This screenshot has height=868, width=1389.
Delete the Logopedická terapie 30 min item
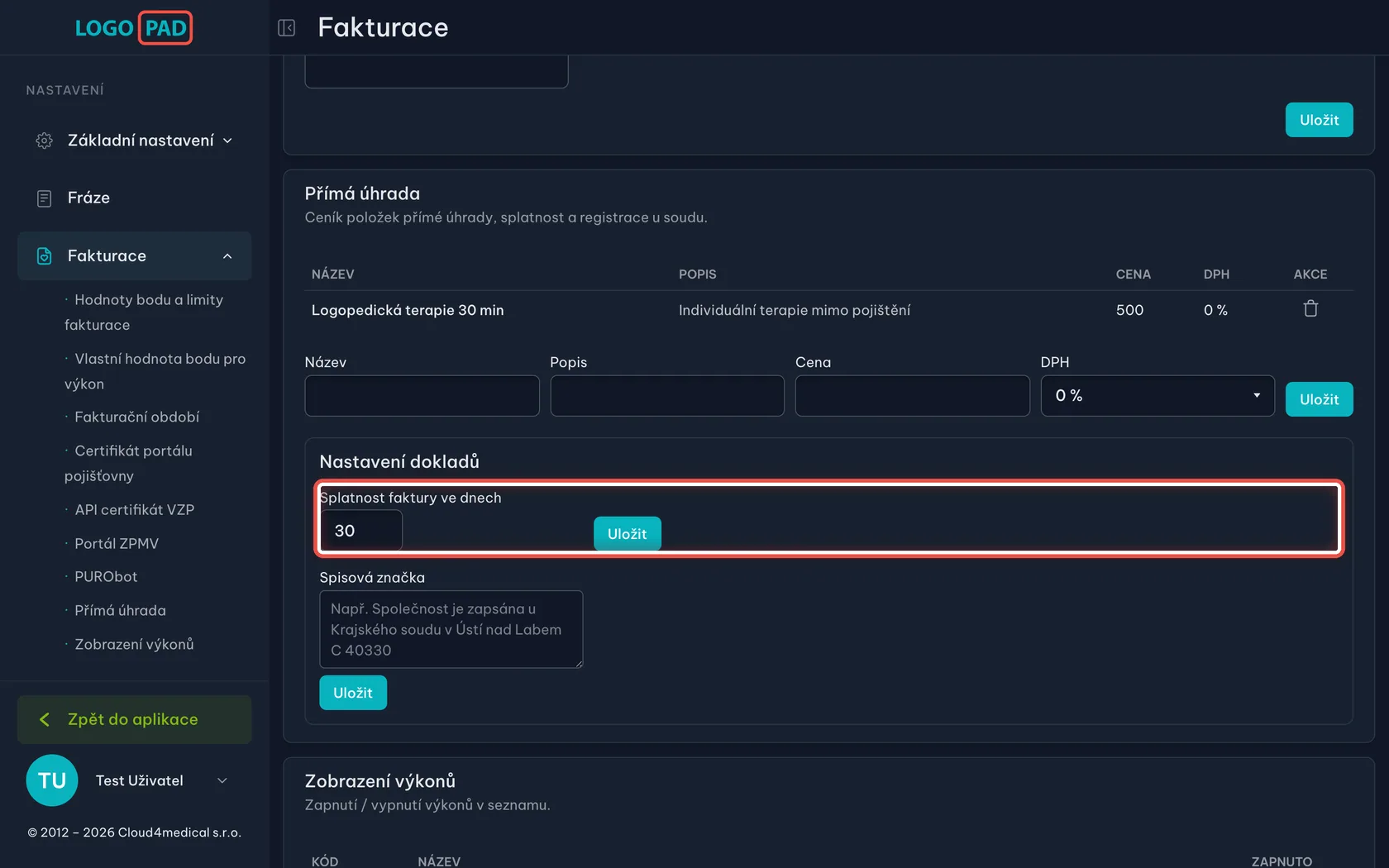[x=1310, y=309]
